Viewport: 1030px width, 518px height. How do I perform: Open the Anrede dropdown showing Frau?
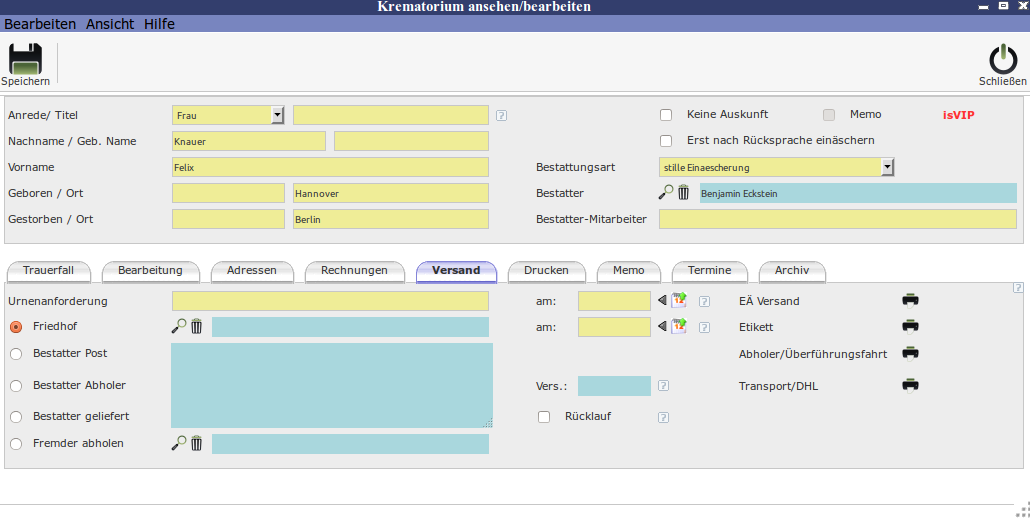click(x=278, y=115)
